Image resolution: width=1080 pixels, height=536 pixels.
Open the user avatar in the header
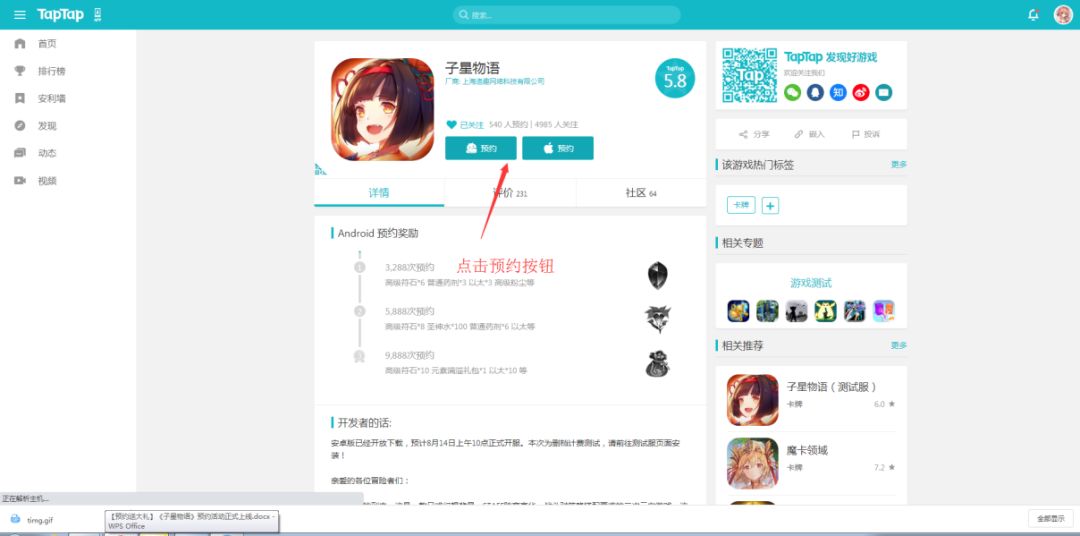[1063, 14]
